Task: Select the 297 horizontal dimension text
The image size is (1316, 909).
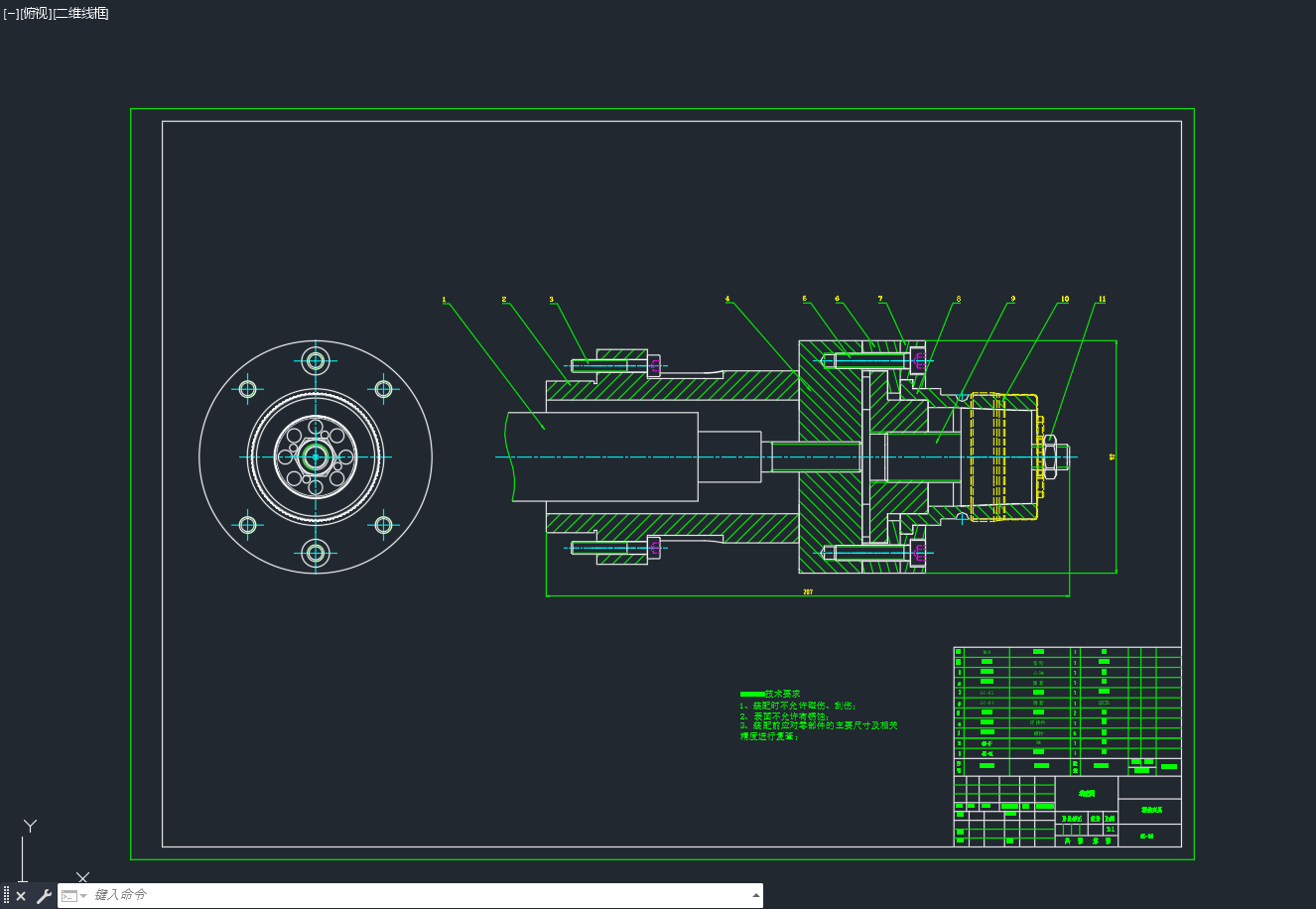Action: tap(808, 592)
